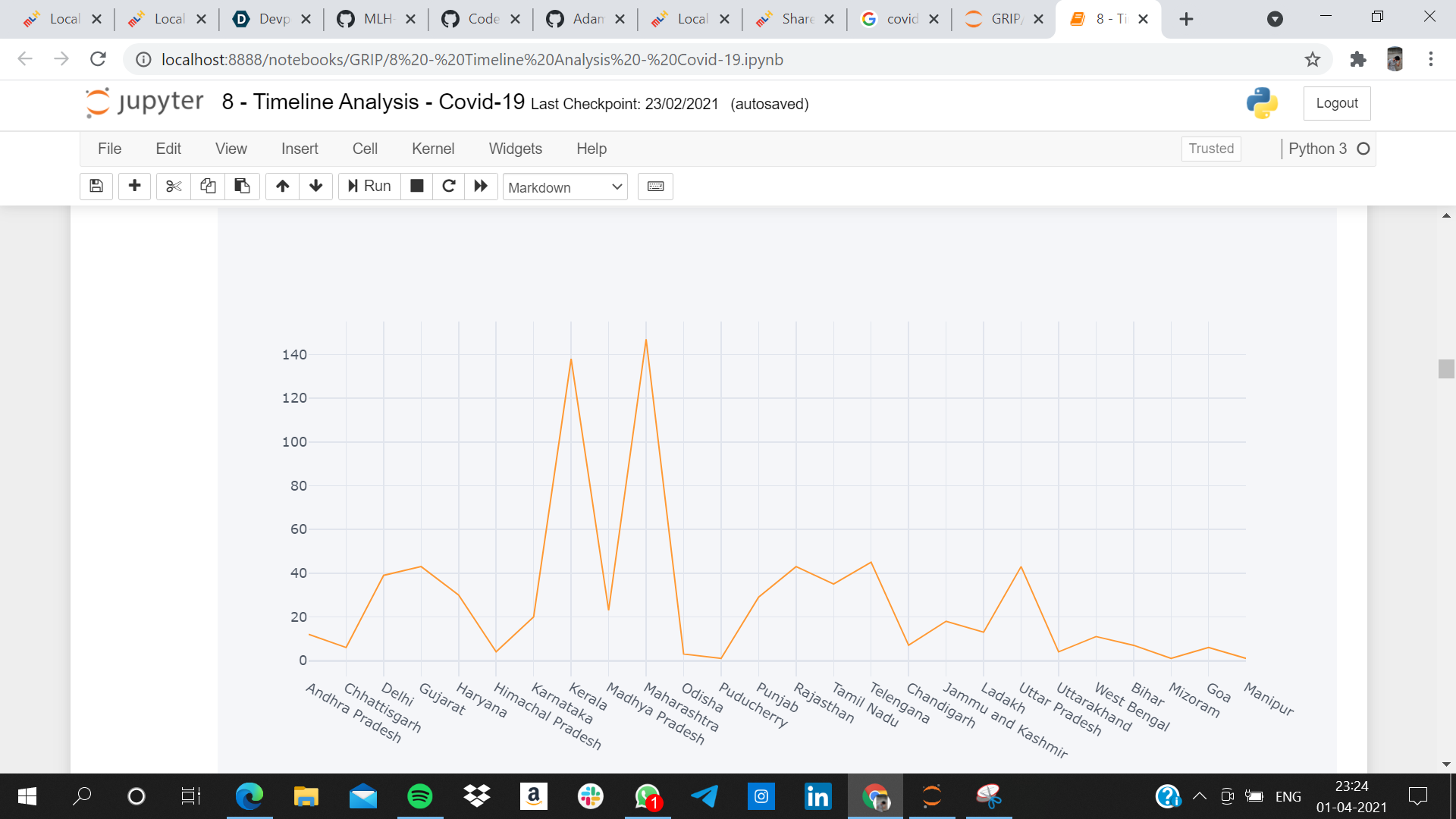Show hidden system tray icons chevron

1199,796
